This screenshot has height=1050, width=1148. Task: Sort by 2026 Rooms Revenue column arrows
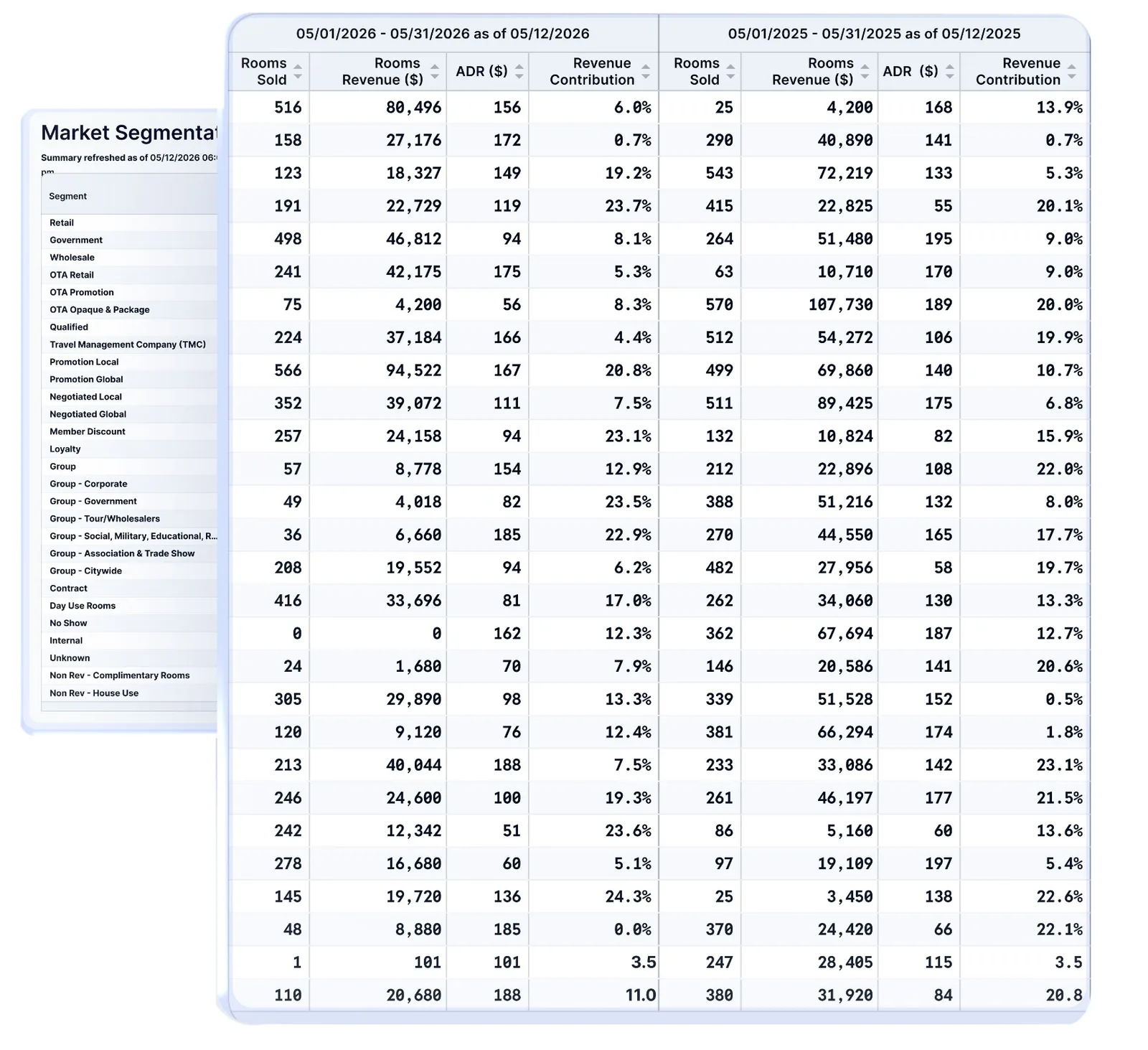point(435,72)
